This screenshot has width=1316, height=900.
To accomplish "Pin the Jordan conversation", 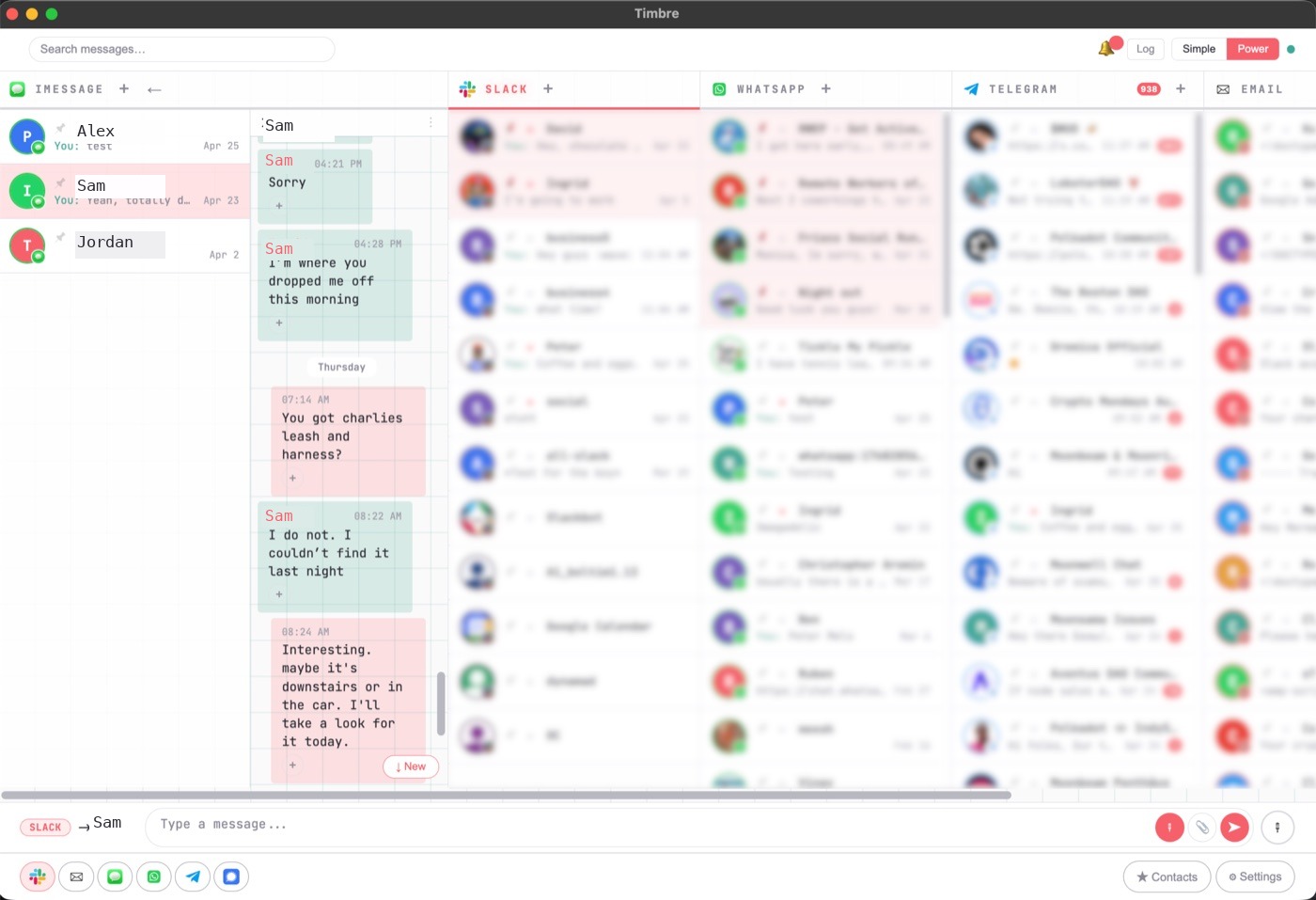I will click(60, 237).
